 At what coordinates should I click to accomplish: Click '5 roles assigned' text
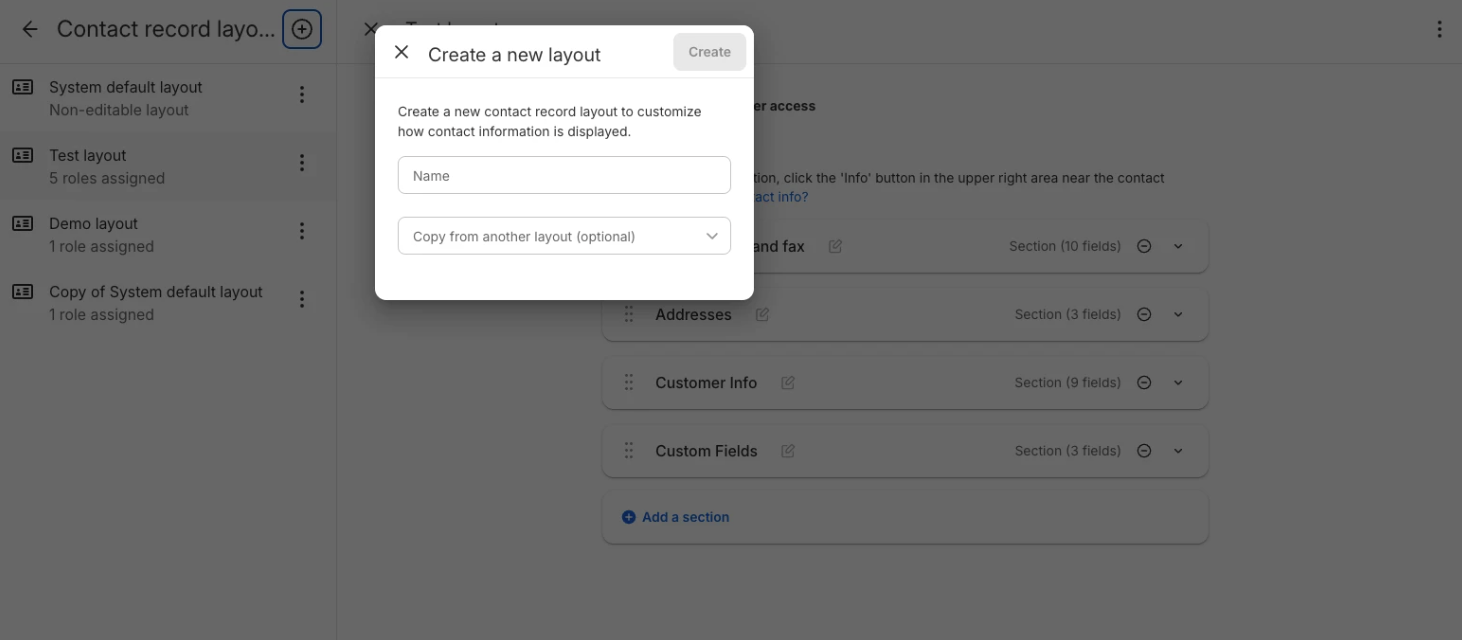click(x=107, y=178)
